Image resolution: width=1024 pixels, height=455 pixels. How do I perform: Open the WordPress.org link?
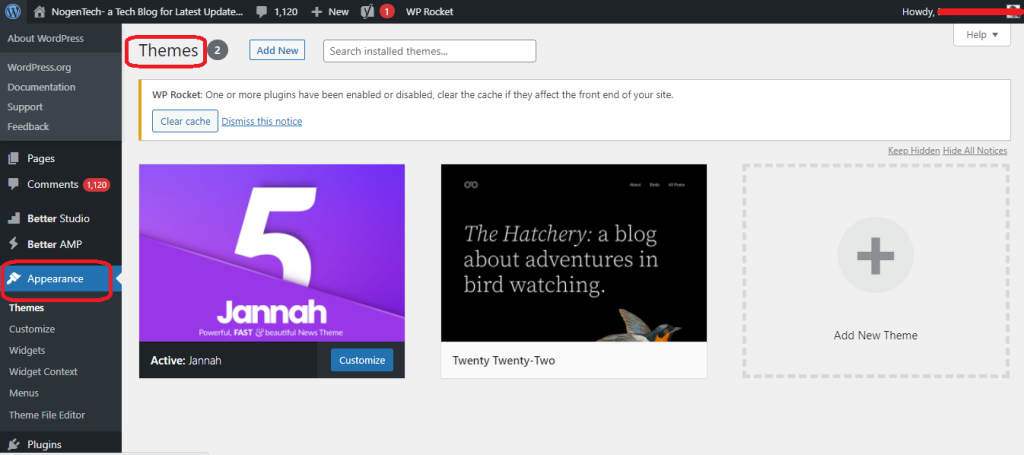coord(39,67)
